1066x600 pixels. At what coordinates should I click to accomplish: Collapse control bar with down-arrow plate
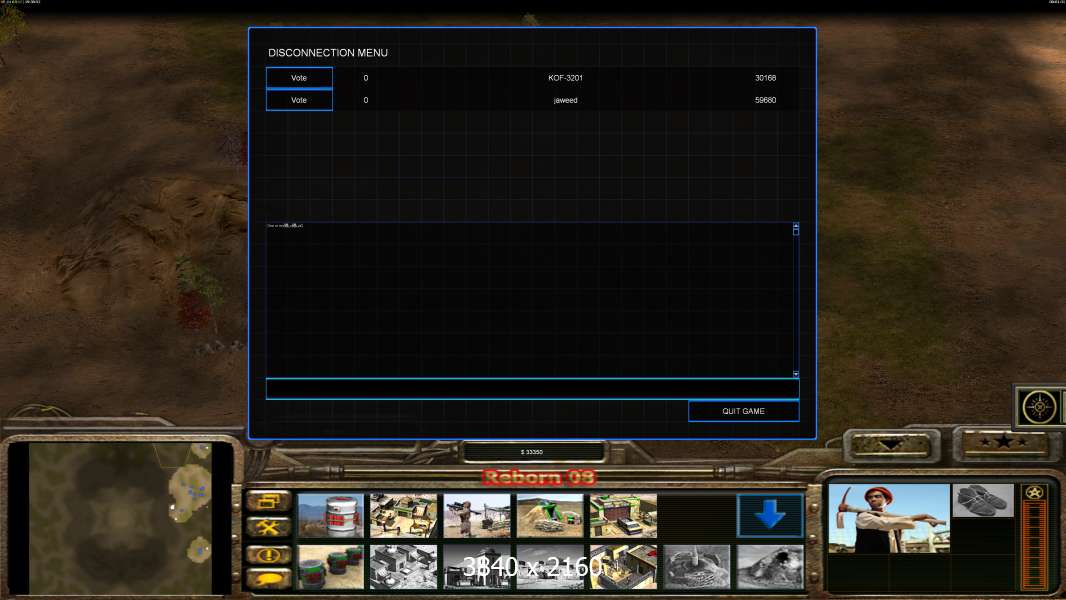891,445
